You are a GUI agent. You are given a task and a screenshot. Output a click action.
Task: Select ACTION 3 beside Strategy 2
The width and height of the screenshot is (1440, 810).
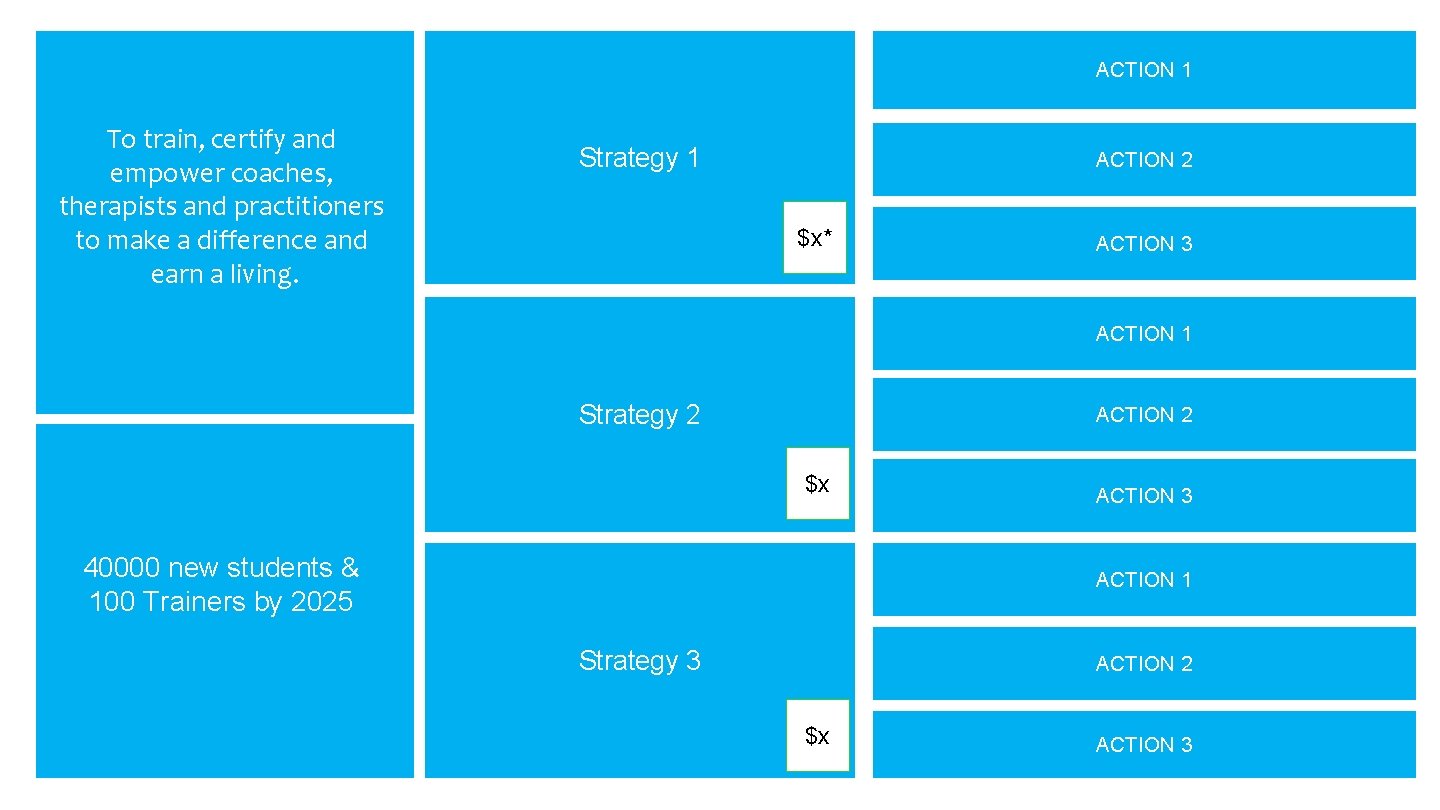[1144, 496]
